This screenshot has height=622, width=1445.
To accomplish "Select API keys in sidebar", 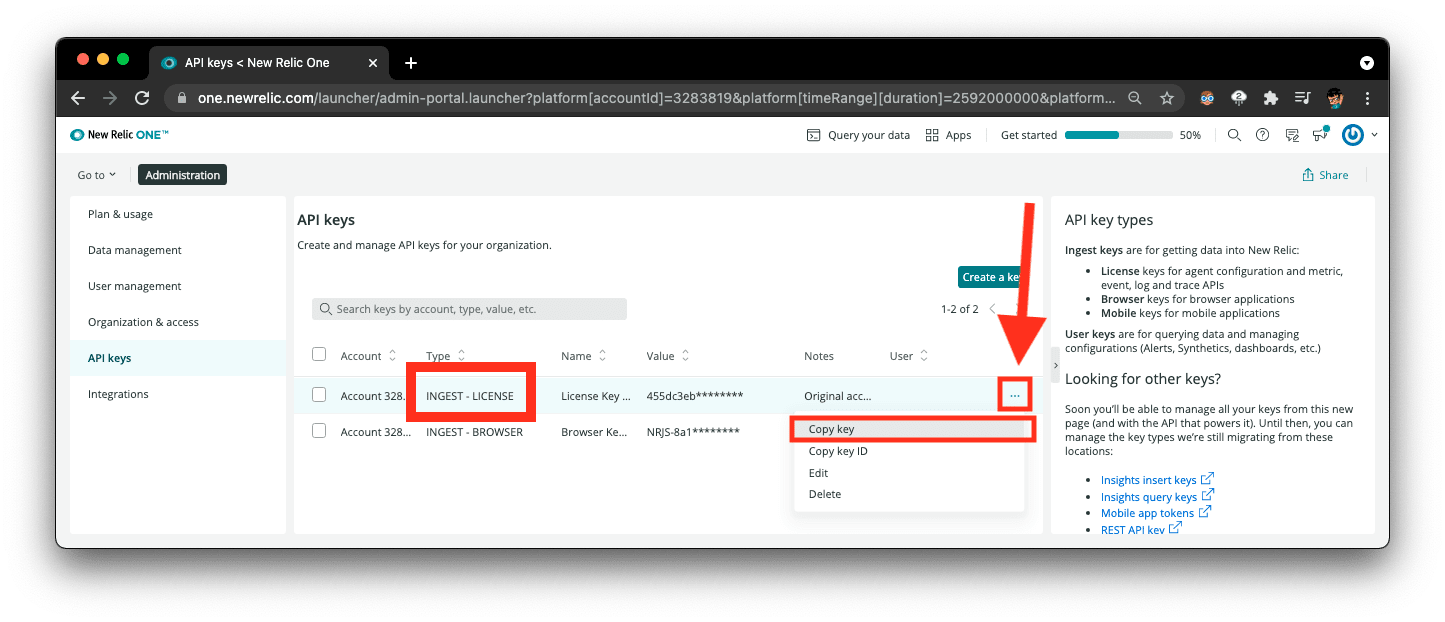I will (178, 358).
